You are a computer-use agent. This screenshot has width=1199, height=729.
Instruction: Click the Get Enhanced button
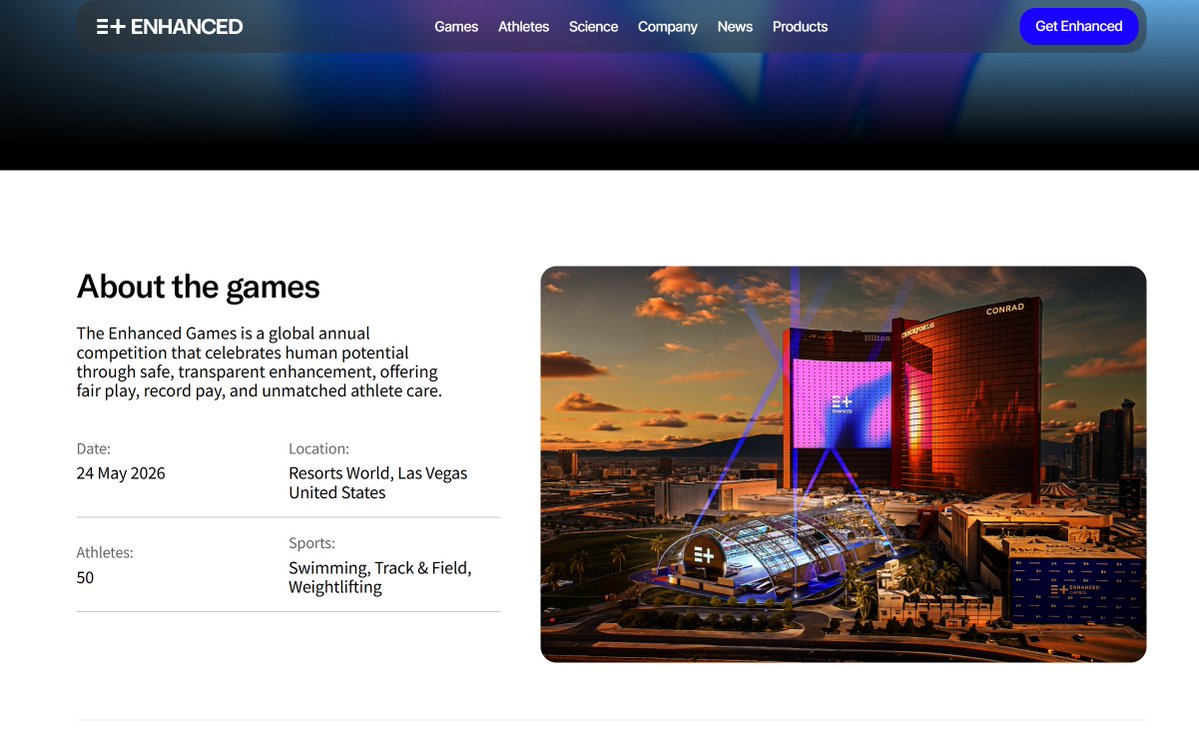(x=1078, y=26)
